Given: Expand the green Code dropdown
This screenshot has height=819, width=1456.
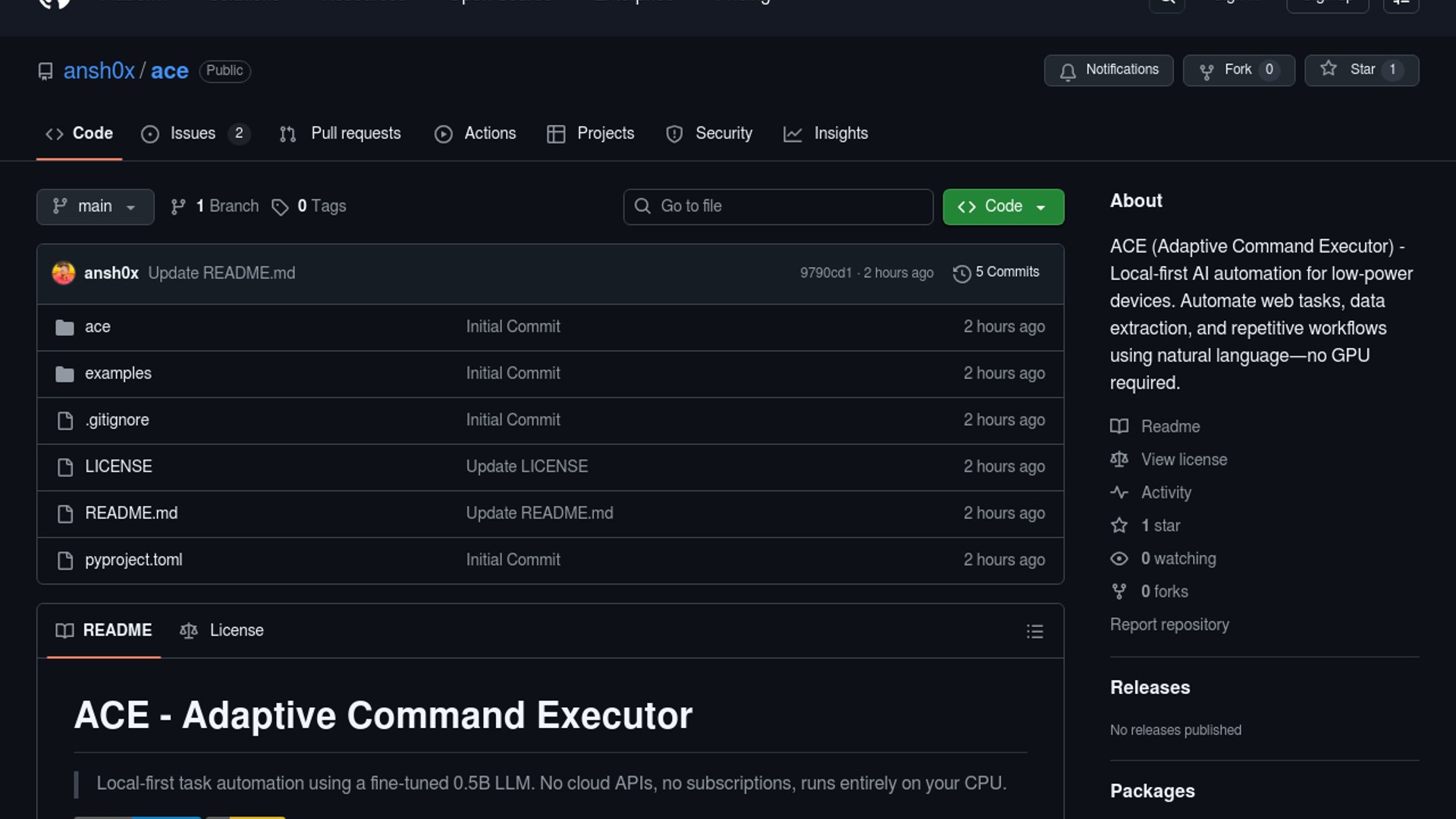Looking at the screenshot, I should [x=1003, y=206].
